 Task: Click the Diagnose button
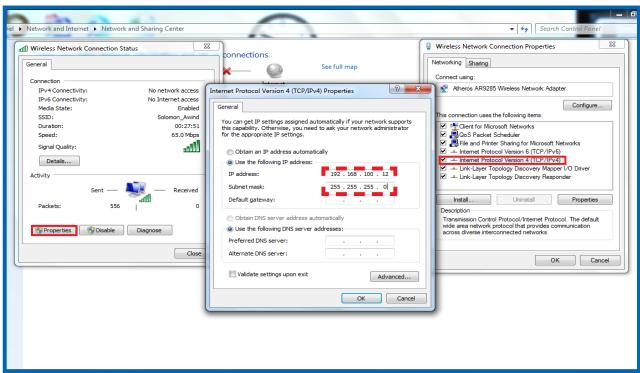pos(149,231)
